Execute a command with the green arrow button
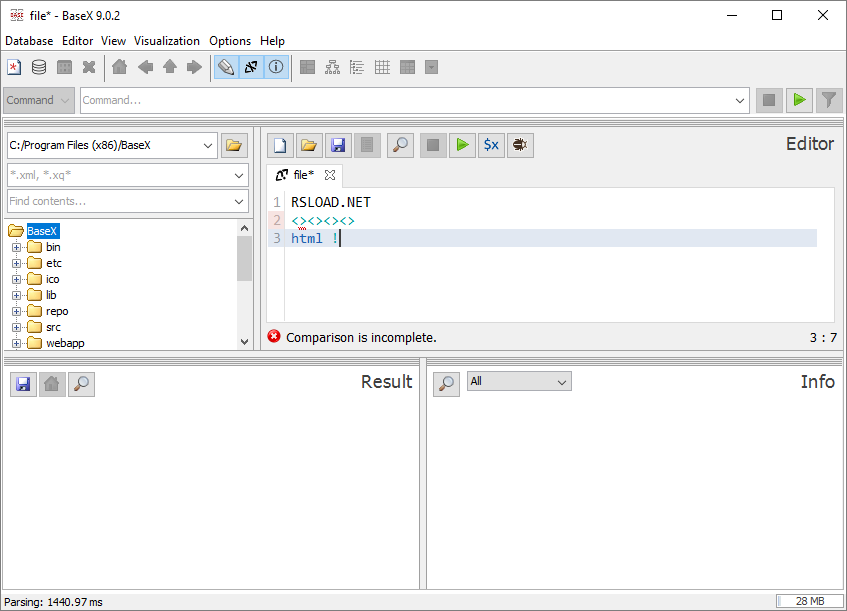The image size is (847, 611). 799,100
